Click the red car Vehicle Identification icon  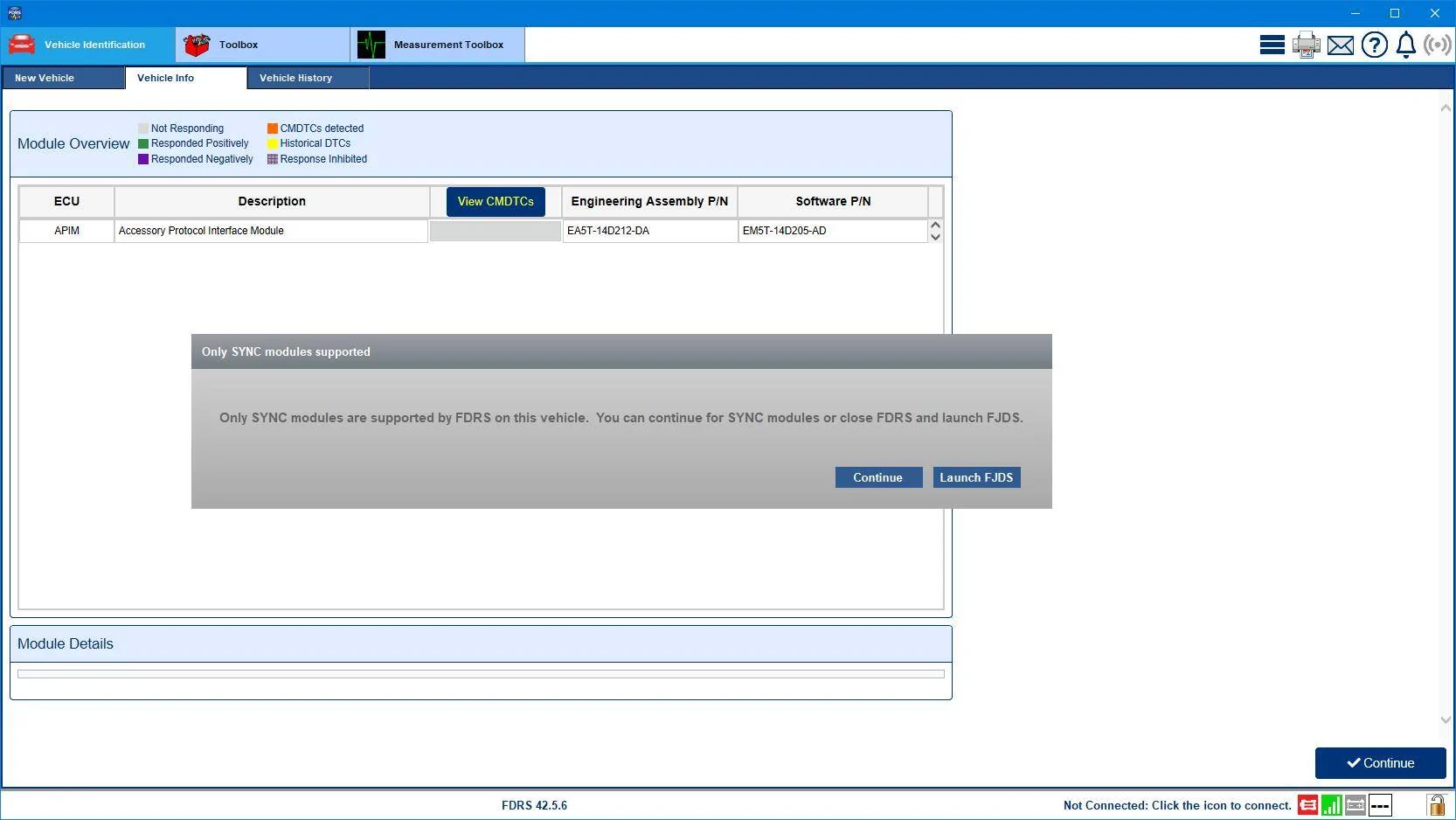22,45
